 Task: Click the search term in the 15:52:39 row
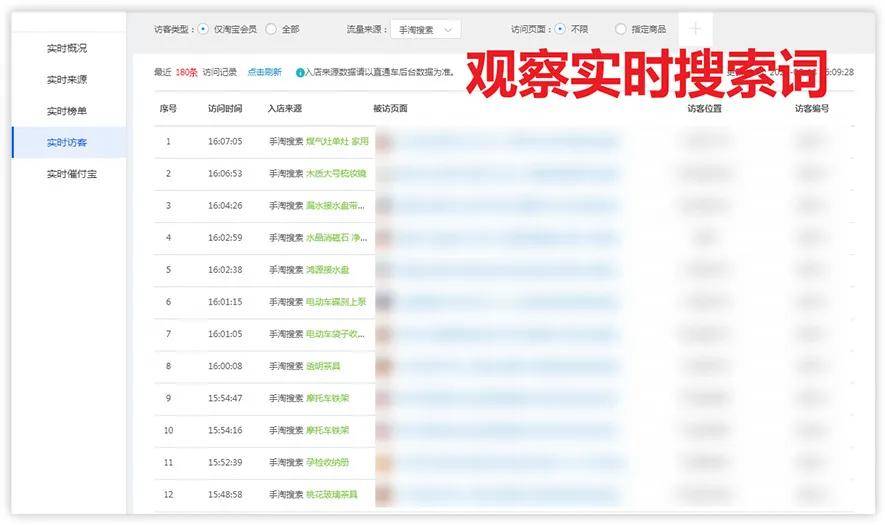[x=327, y=463]
